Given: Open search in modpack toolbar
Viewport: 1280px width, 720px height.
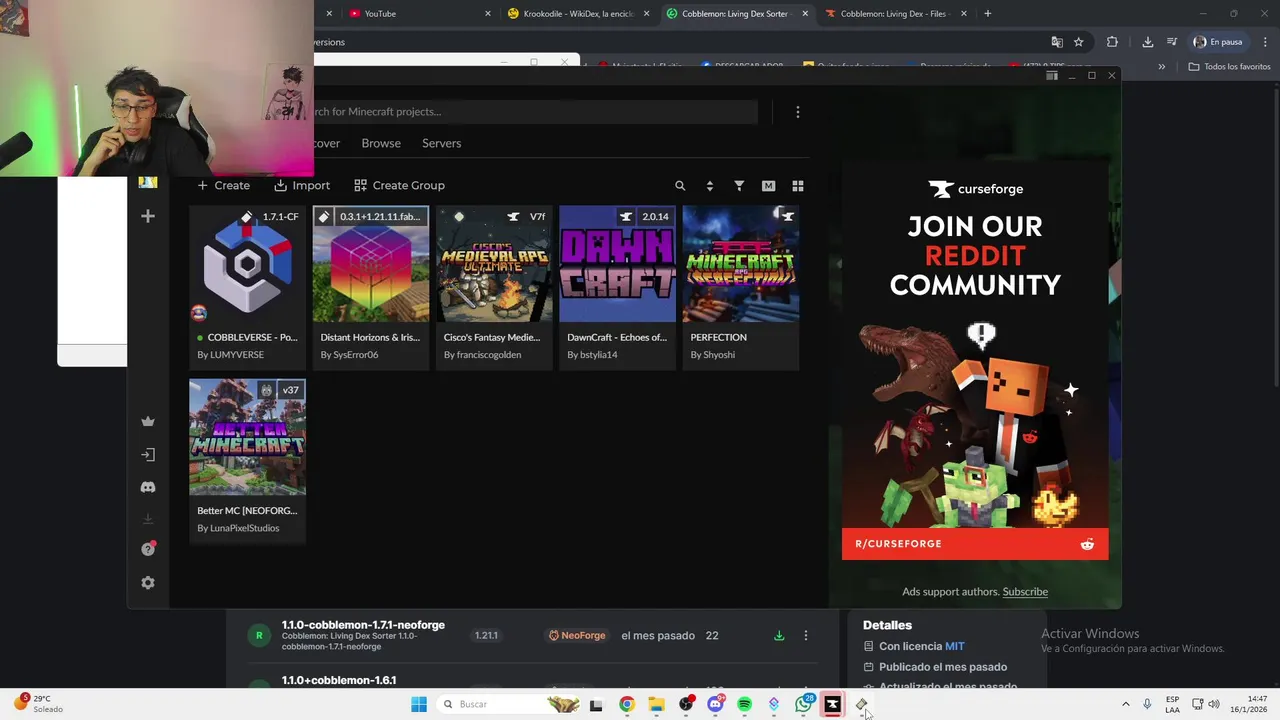Looking at the screenshot, I should [680, 186].
